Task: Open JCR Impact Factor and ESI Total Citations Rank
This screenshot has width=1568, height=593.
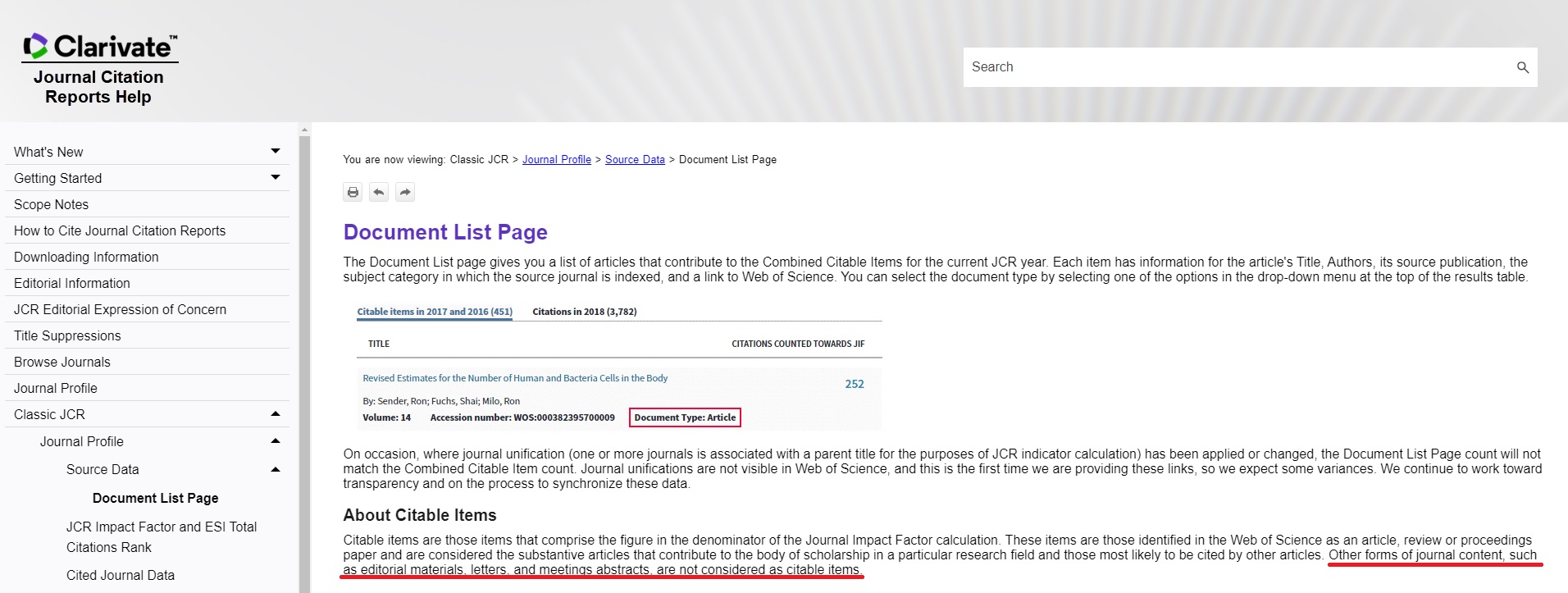Action: click(162, 536)
